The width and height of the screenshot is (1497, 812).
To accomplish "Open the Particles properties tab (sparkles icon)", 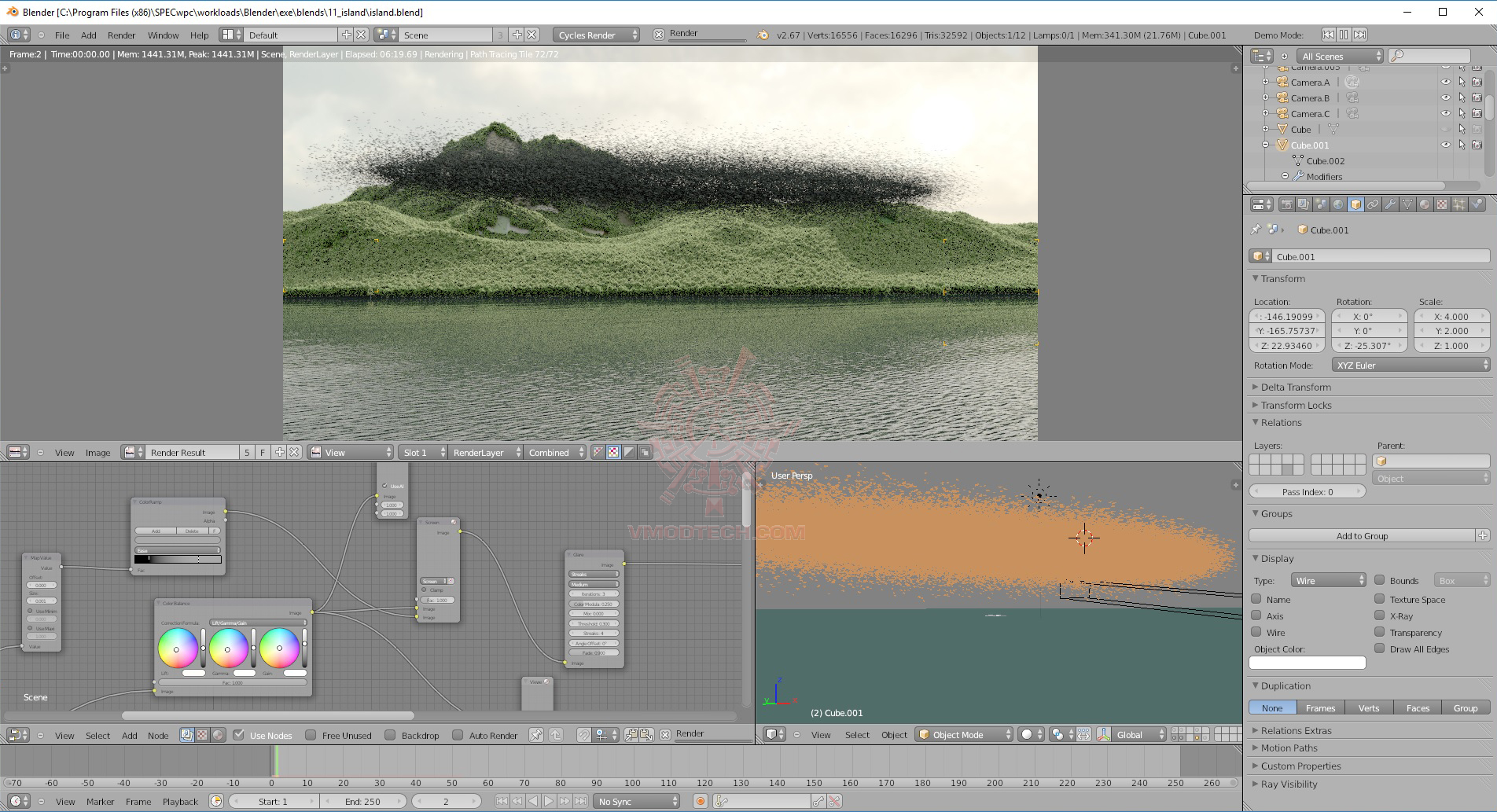I will pos(1459,205).
